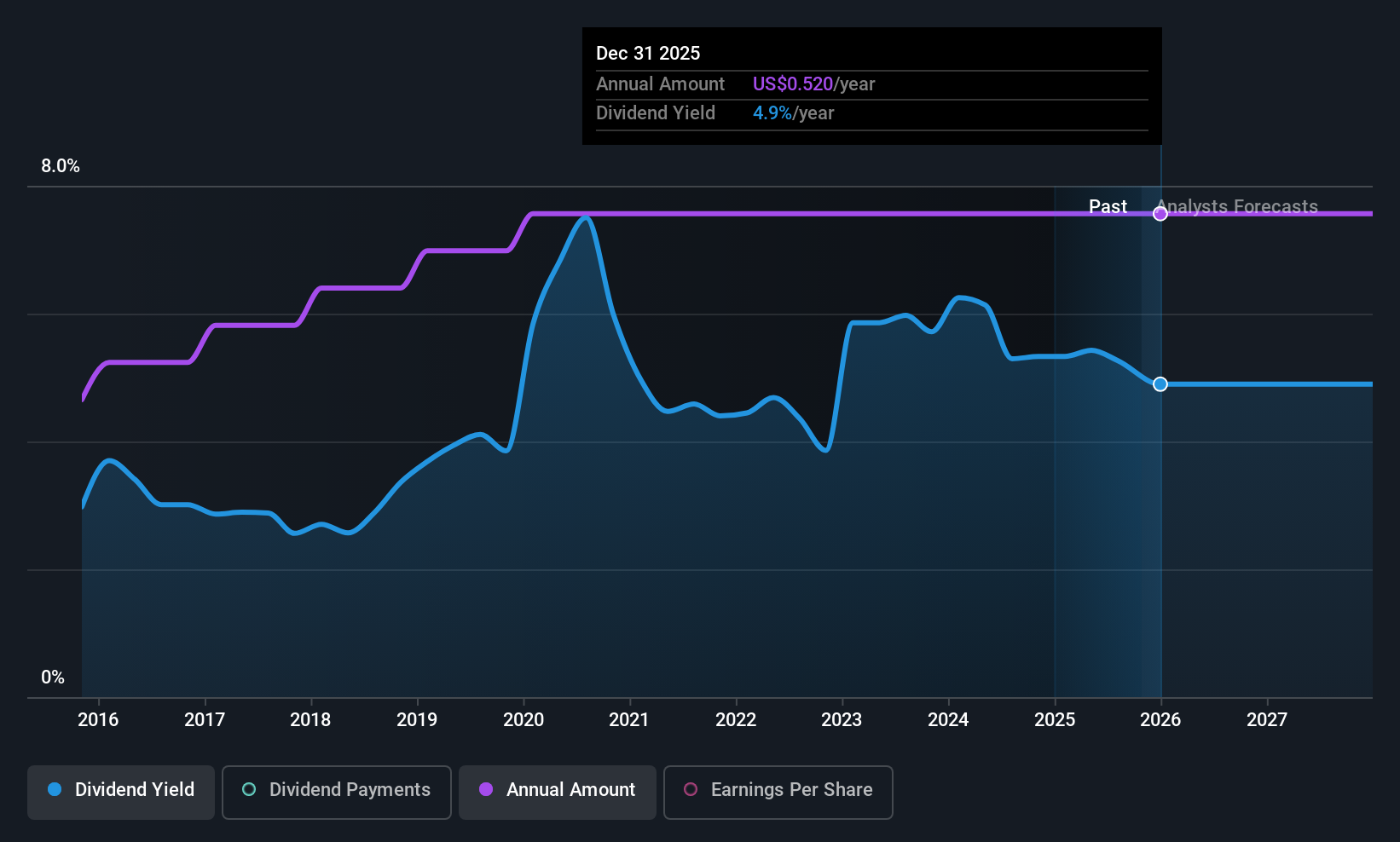Show the Earnings Per Share series
The image size is (1400, 842).
coord(777,791)
